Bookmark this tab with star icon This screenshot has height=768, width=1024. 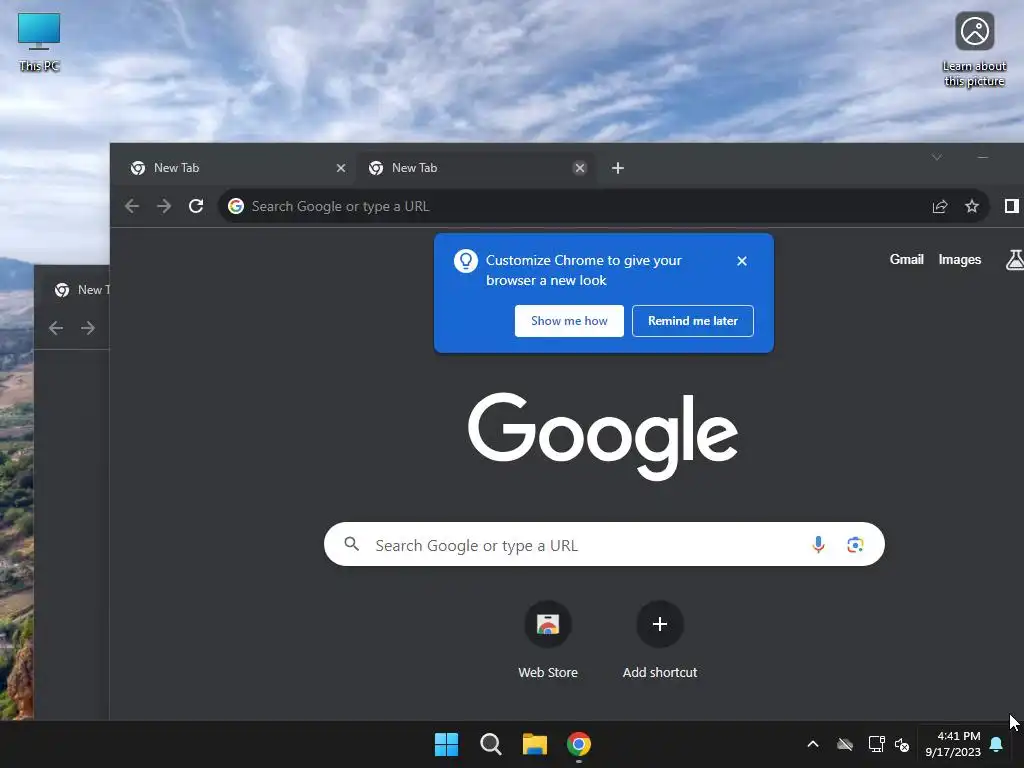pyautogui.click(x=972, y=206)
